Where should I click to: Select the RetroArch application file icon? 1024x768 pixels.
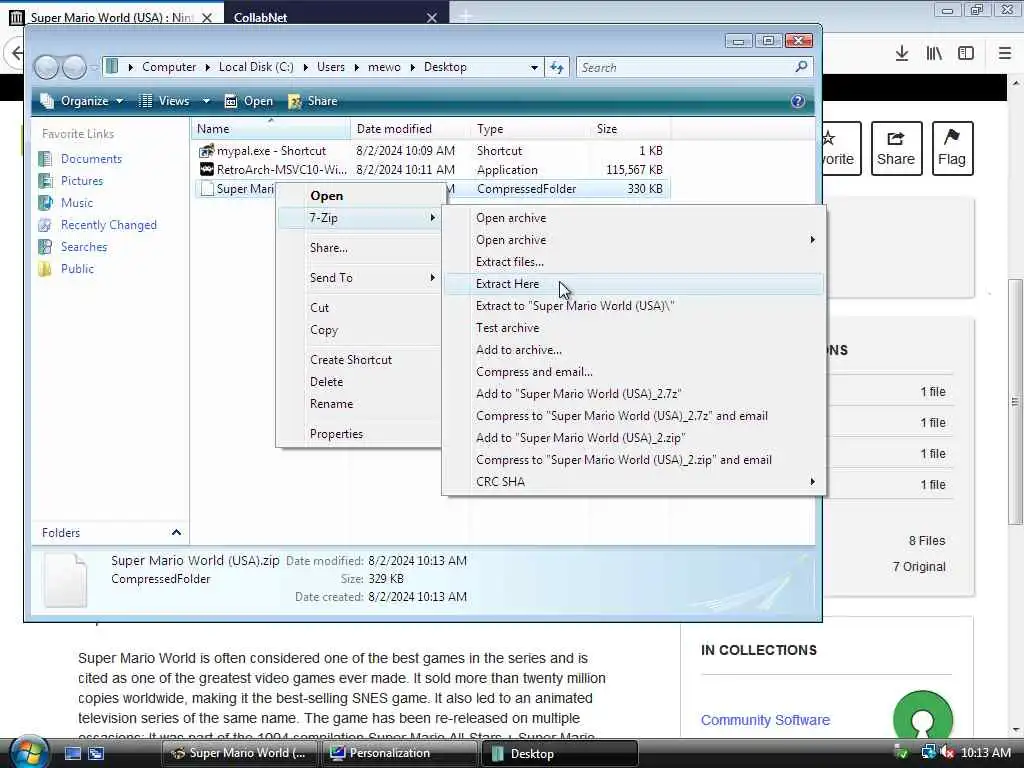[206, 170]
